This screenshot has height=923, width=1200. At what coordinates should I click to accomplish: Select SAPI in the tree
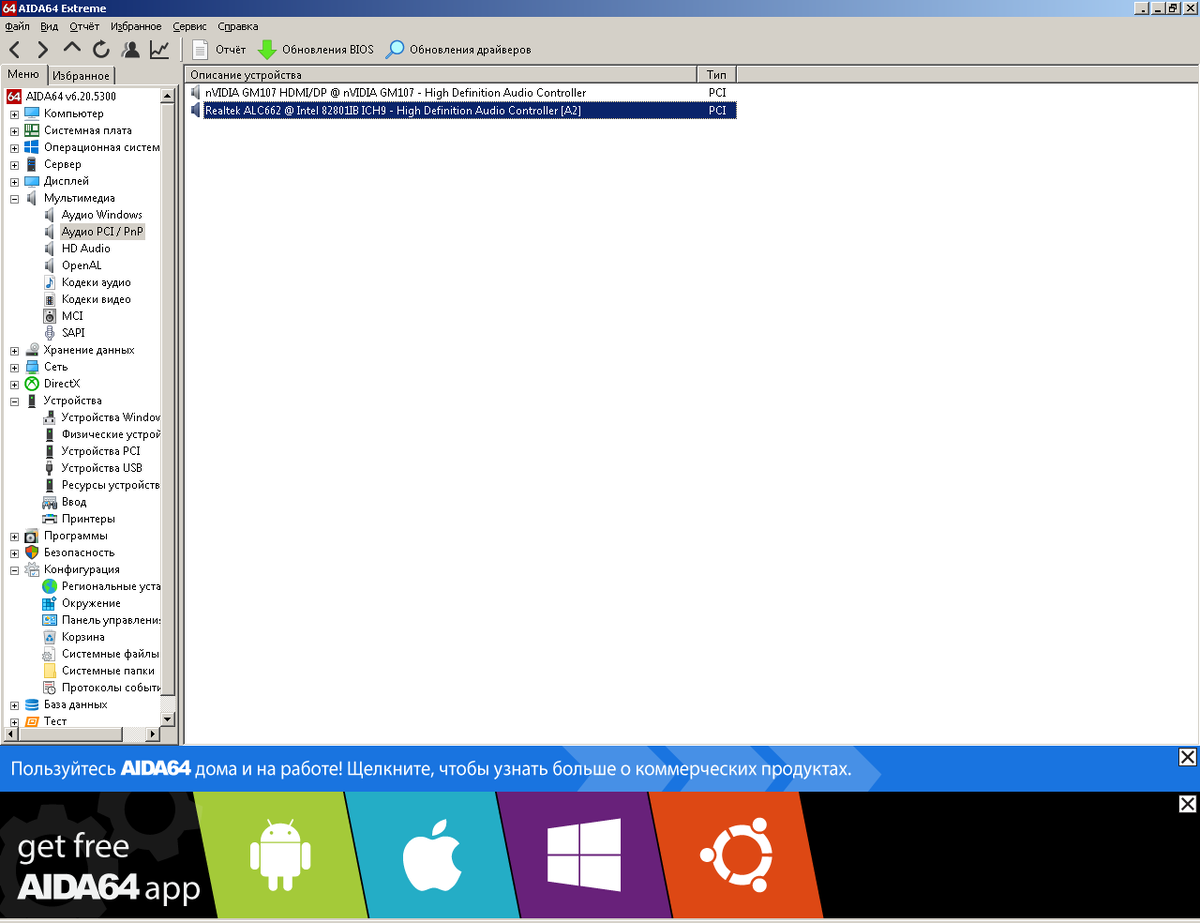click(x=73, y=333)
